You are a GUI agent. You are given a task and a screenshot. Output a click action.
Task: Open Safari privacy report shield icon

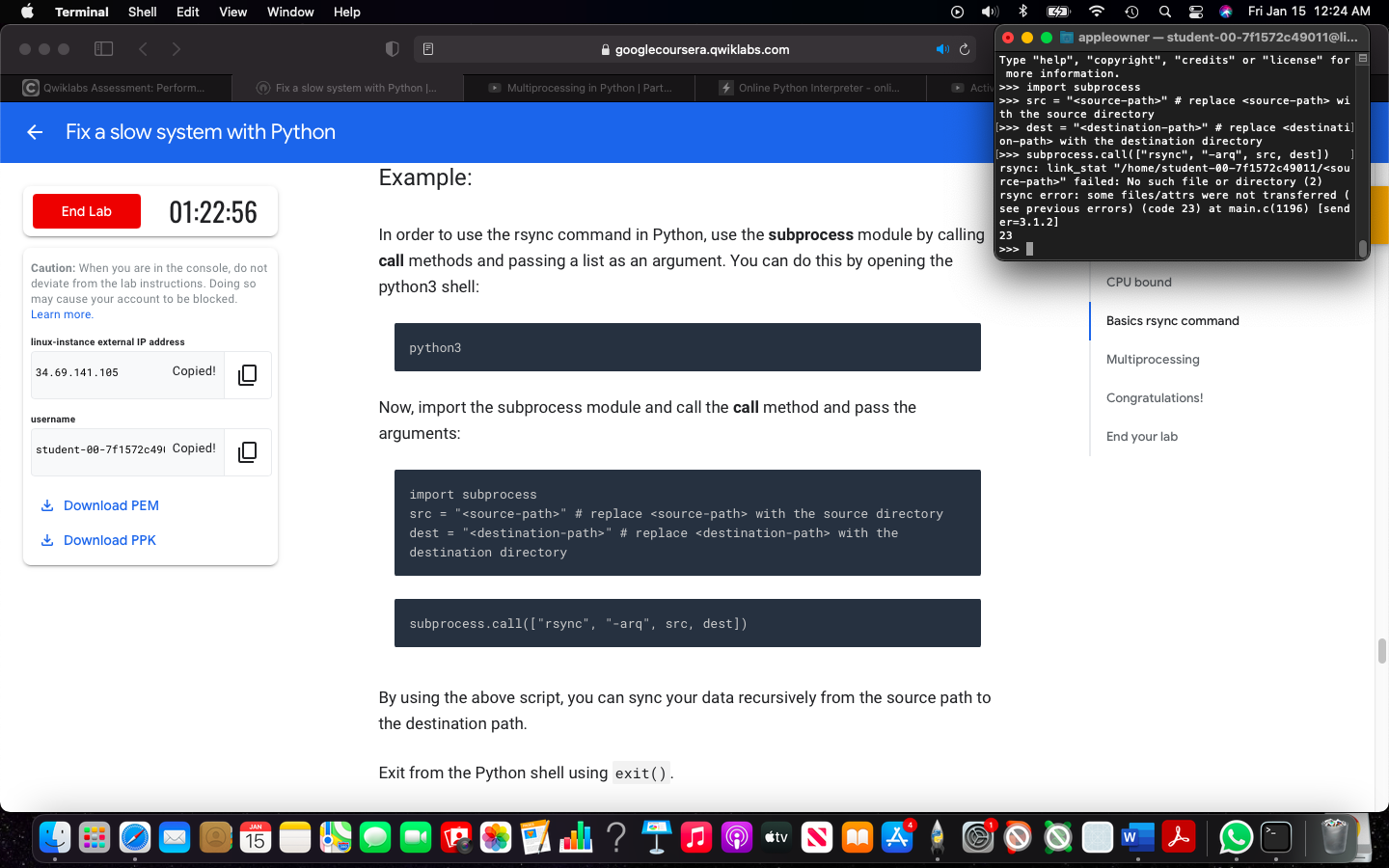[392, 49]
